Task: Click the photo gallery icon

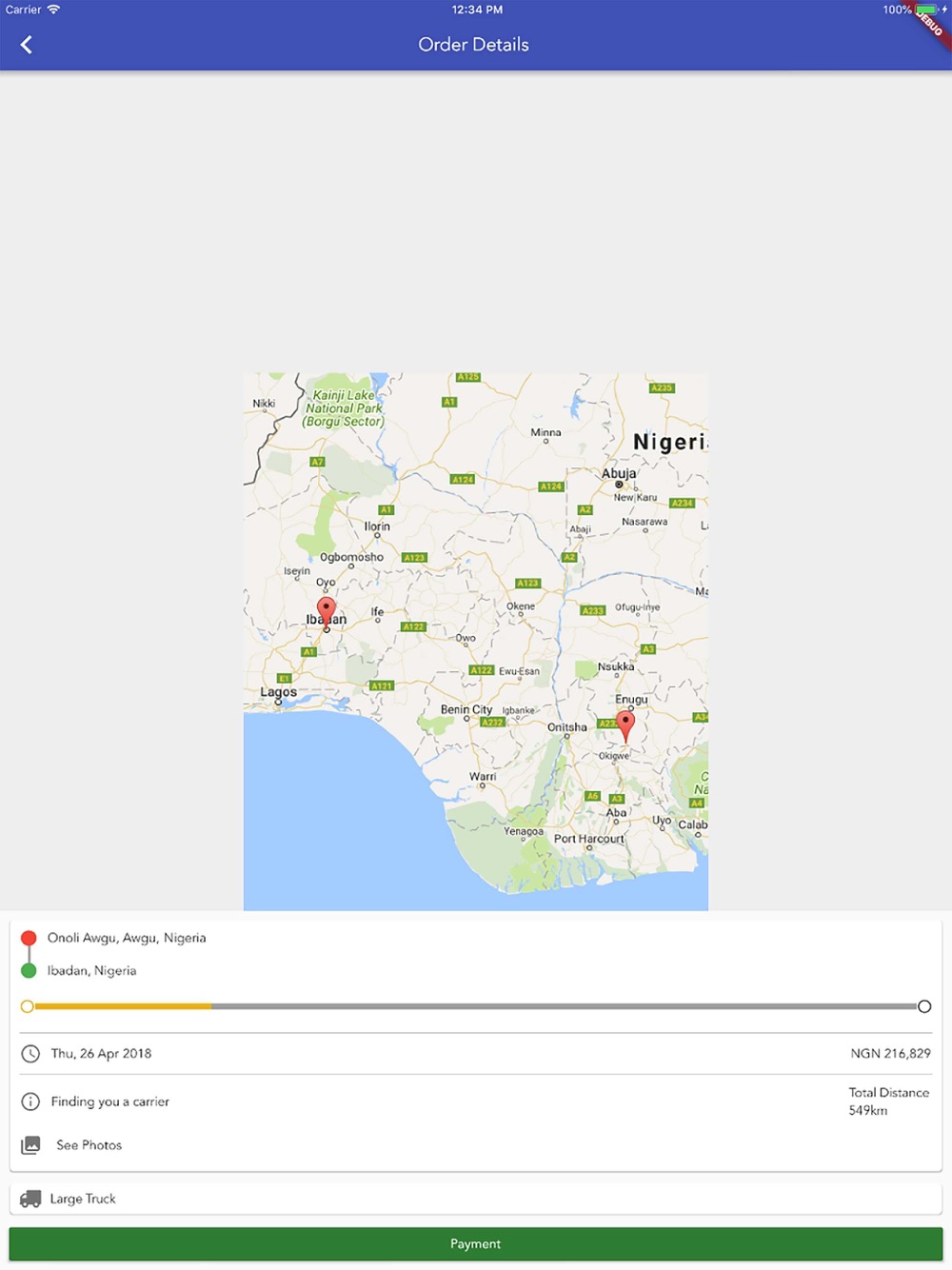Action: (x=30, y=1144)
